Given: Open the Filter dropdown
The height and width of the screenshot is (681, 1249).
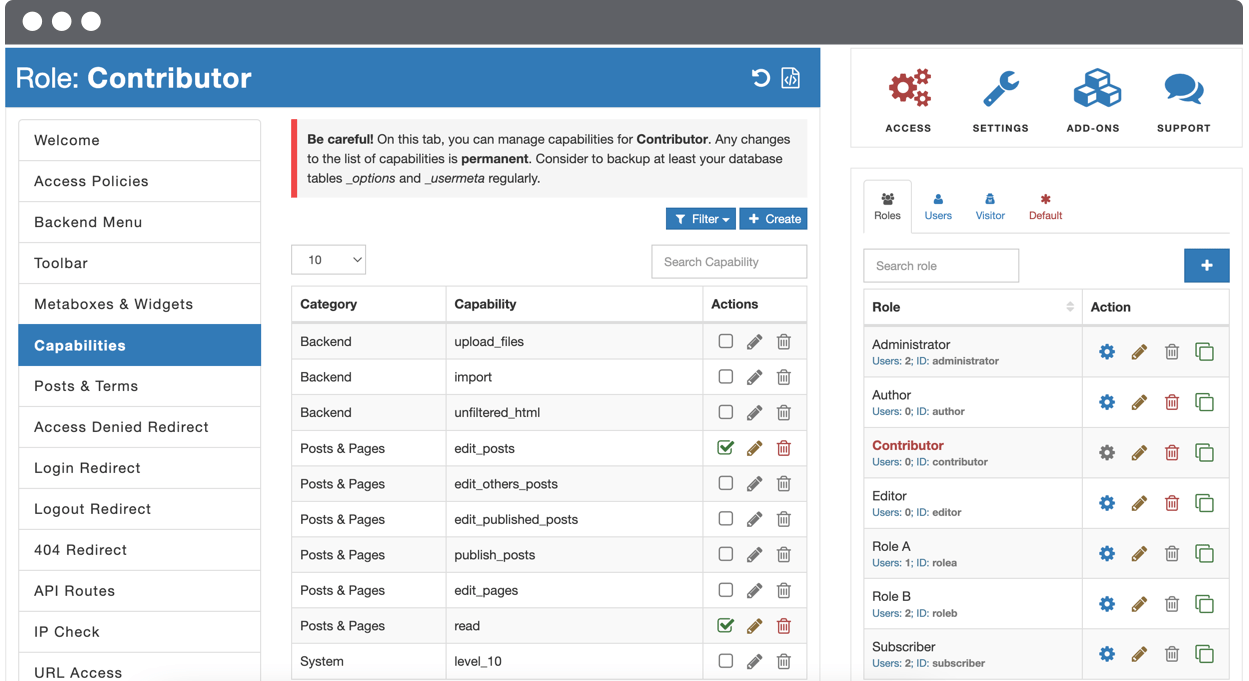Looking at the screenshot, I should tap(700, 219).
